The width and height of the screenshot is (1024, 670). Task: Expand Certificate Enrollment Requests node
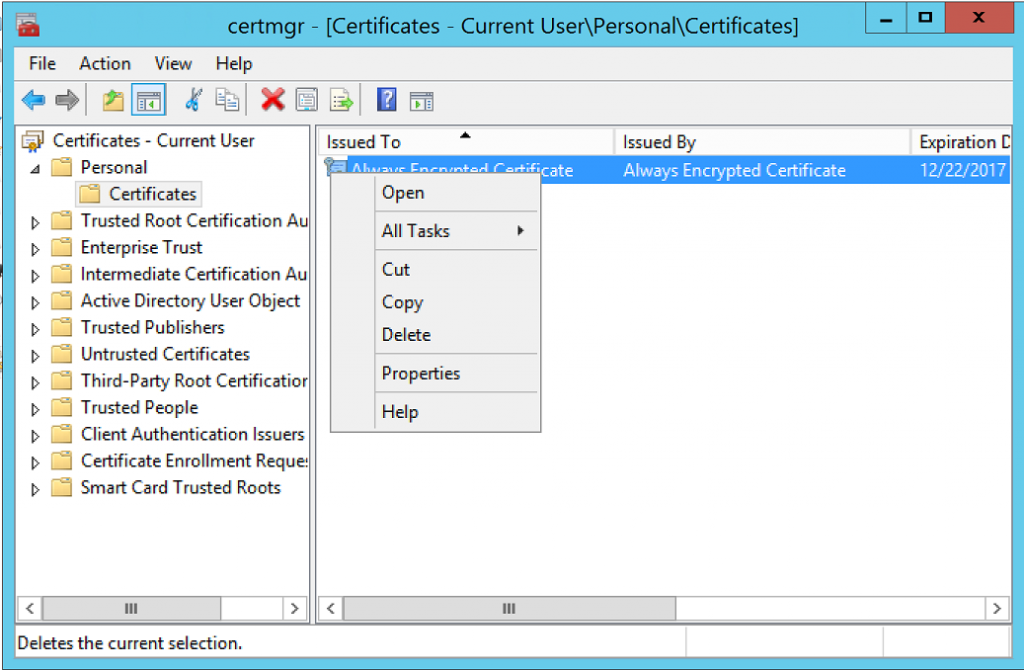pyautogui.click(x=35, y=463)
